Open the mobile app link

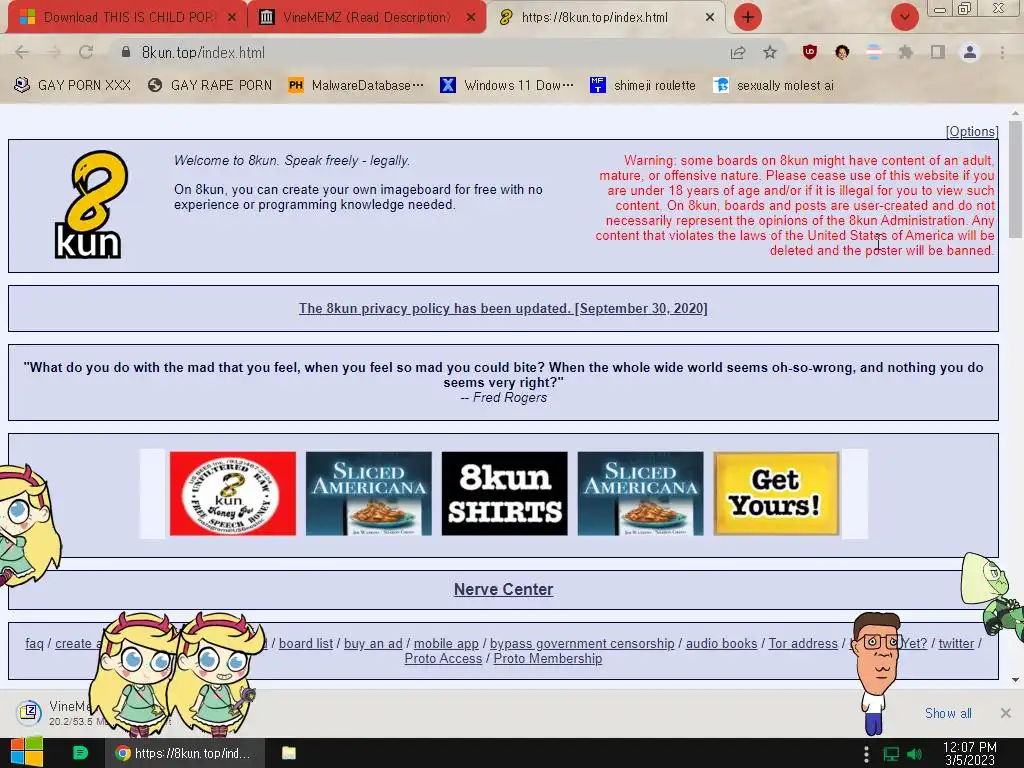446,643
